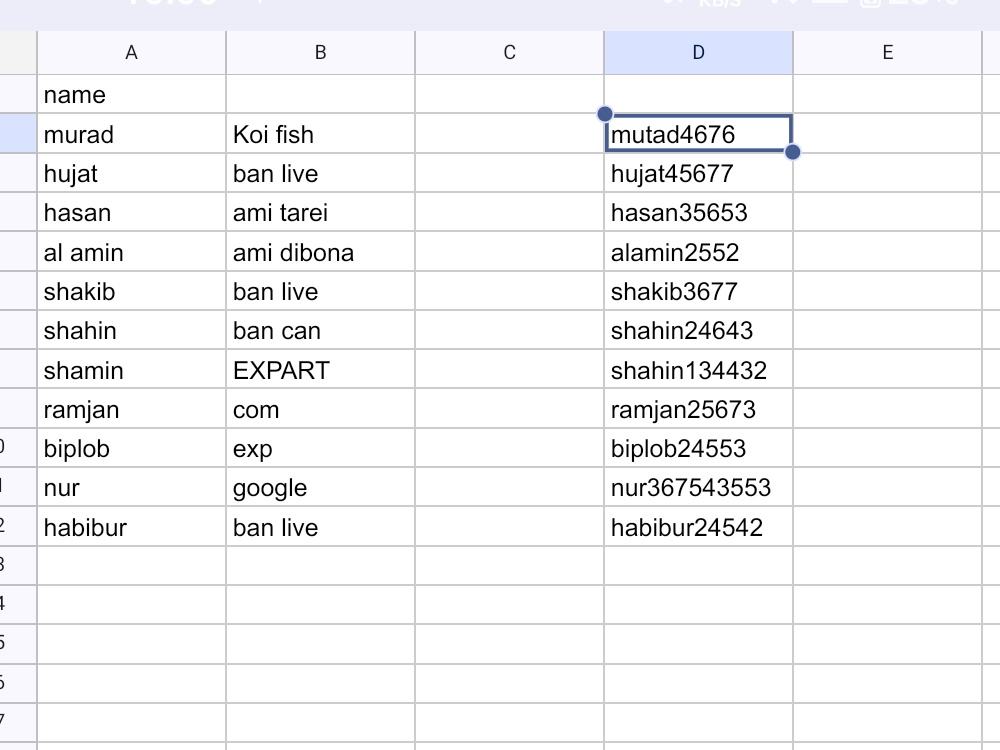This screenshot has height=750, width=1000.
Task: Click the 'EXPART' cell
Action: pyautogui.click(x=320, y=370)
